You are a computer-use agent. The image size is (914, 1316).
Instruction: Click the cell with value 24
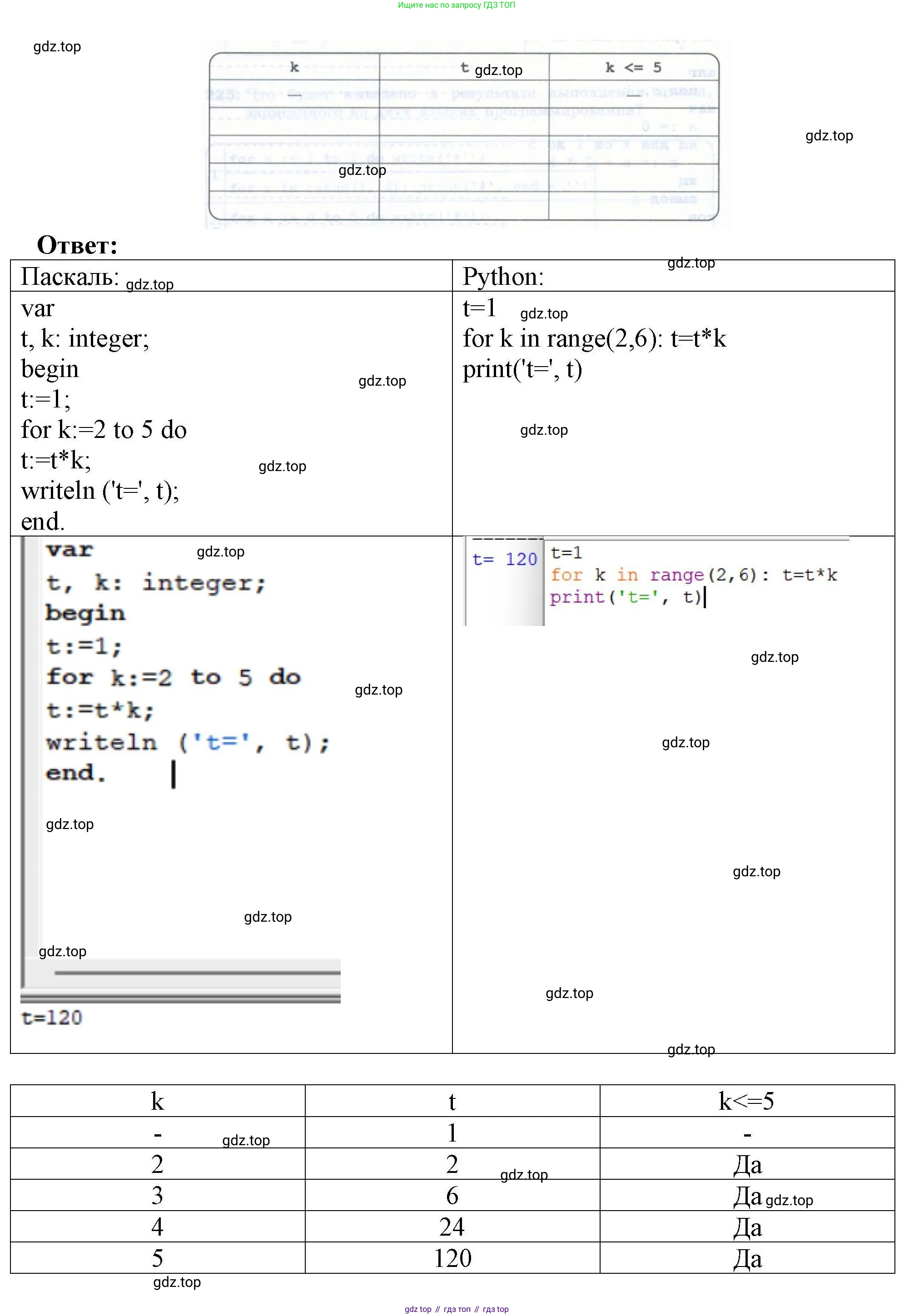click(452, 1227)
